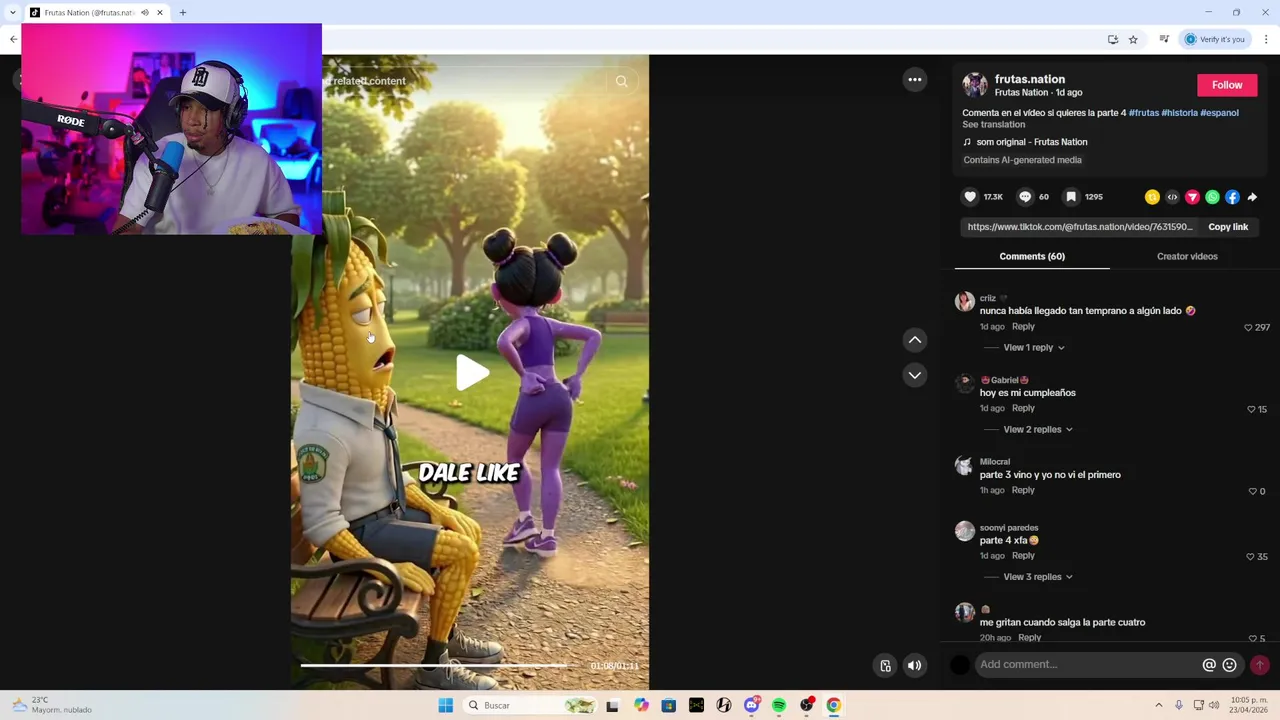Screen dimensions: 1280x720
Task: Toggle the auto-scroll button beside the volume
Action: 885,665
